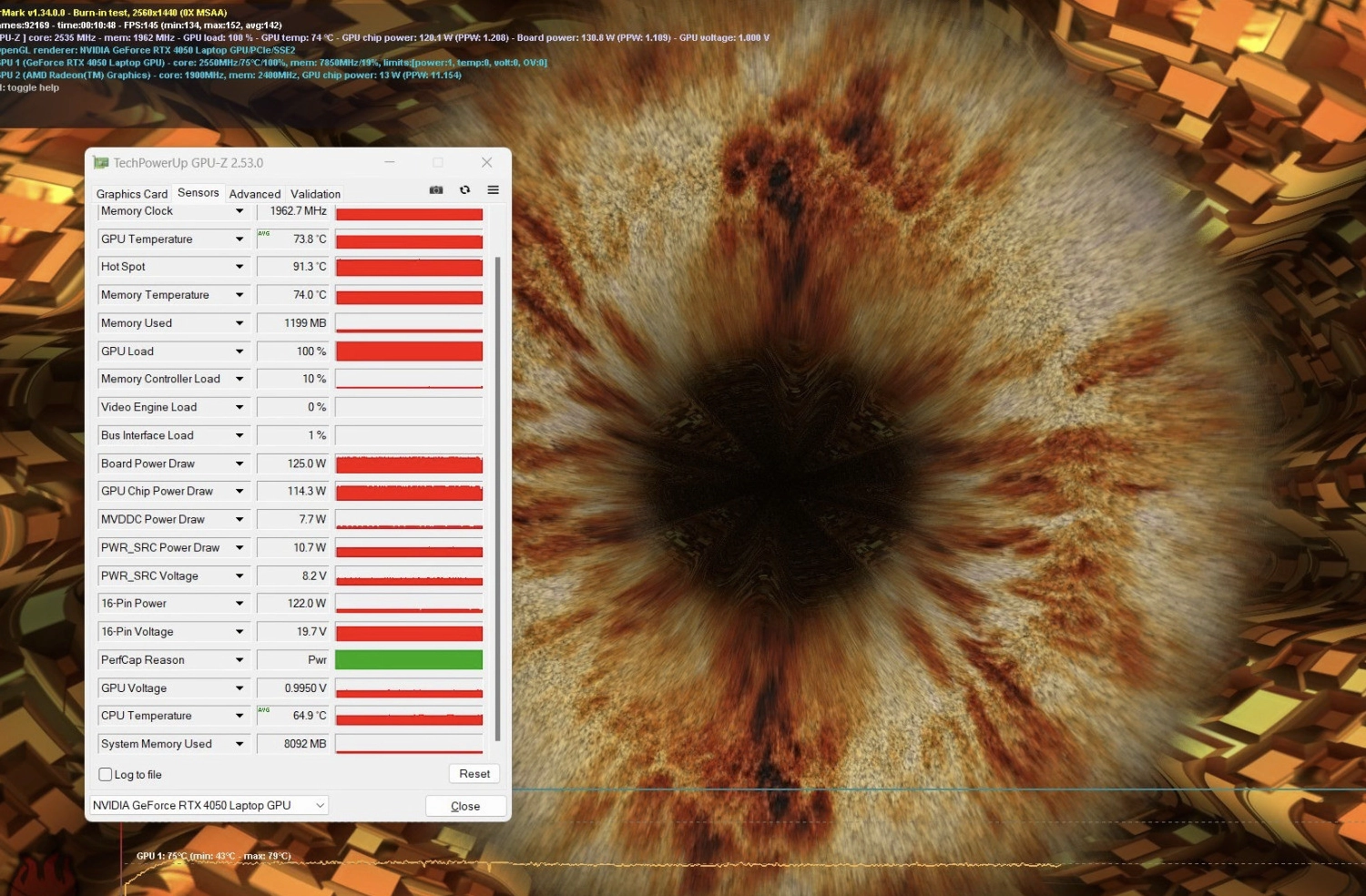The height and width of the screenshot is (896, 1366).
Task: Click the camera screenshot icon
Action: 436,190
